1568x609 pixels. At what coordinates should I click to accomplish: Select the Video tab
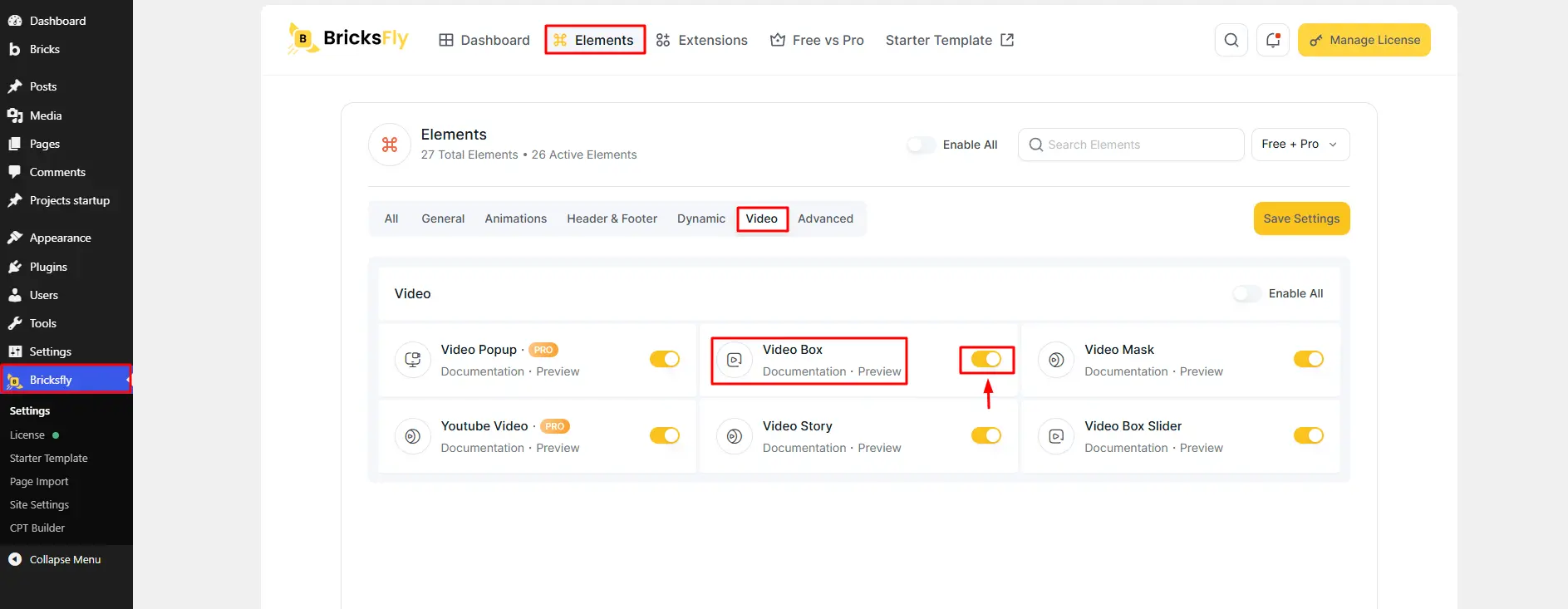click(x=762, y=219)
